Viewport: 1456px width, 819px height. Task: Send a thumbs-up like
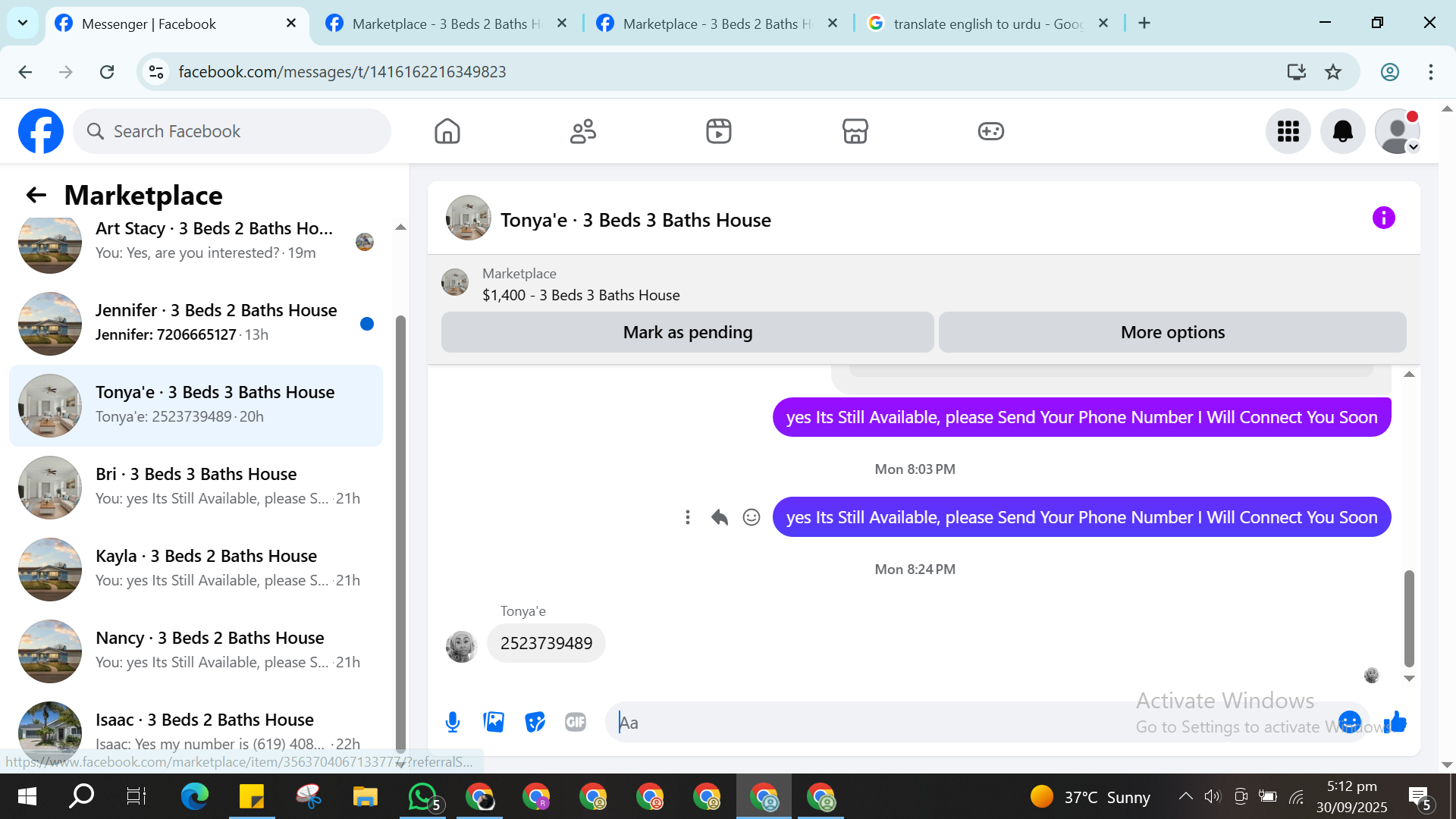click(x=1395, y=722)
